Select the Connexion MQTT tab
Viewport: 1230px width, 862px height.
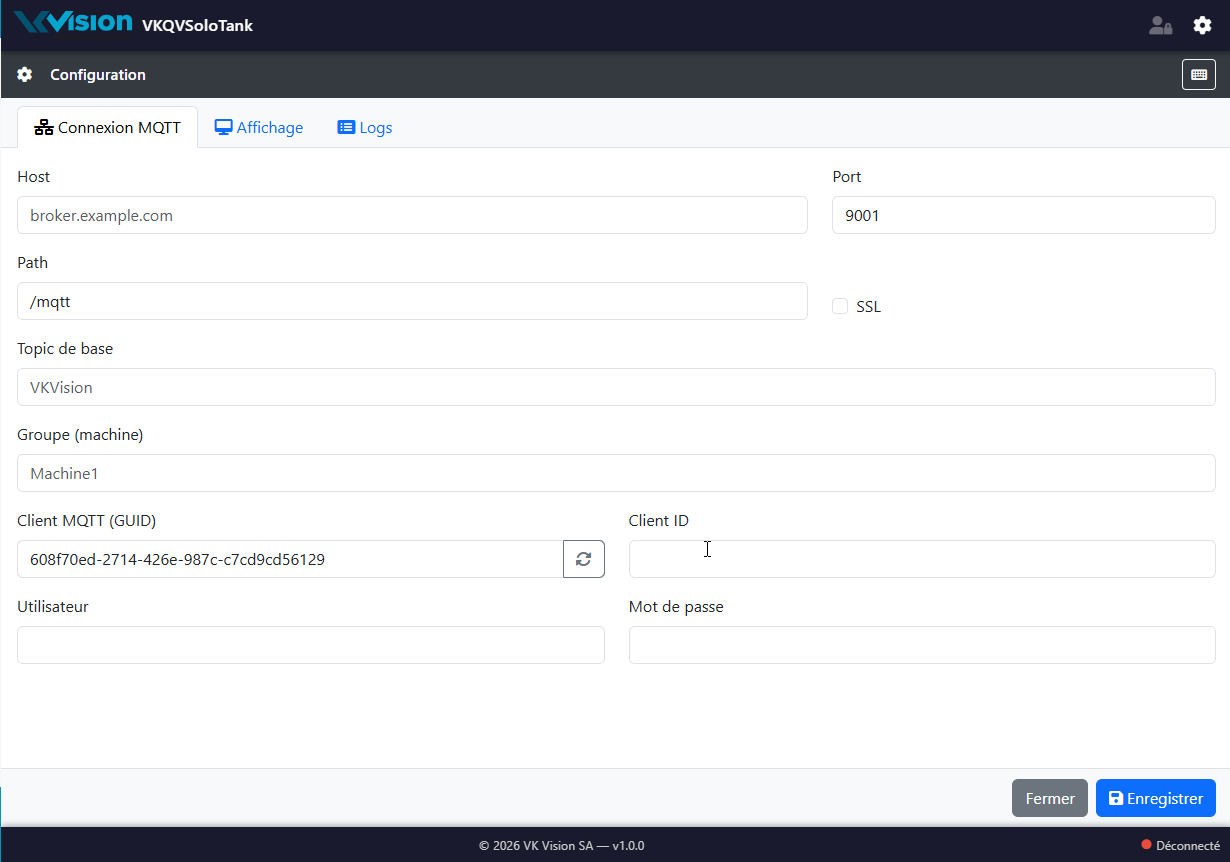click(108, 127)
